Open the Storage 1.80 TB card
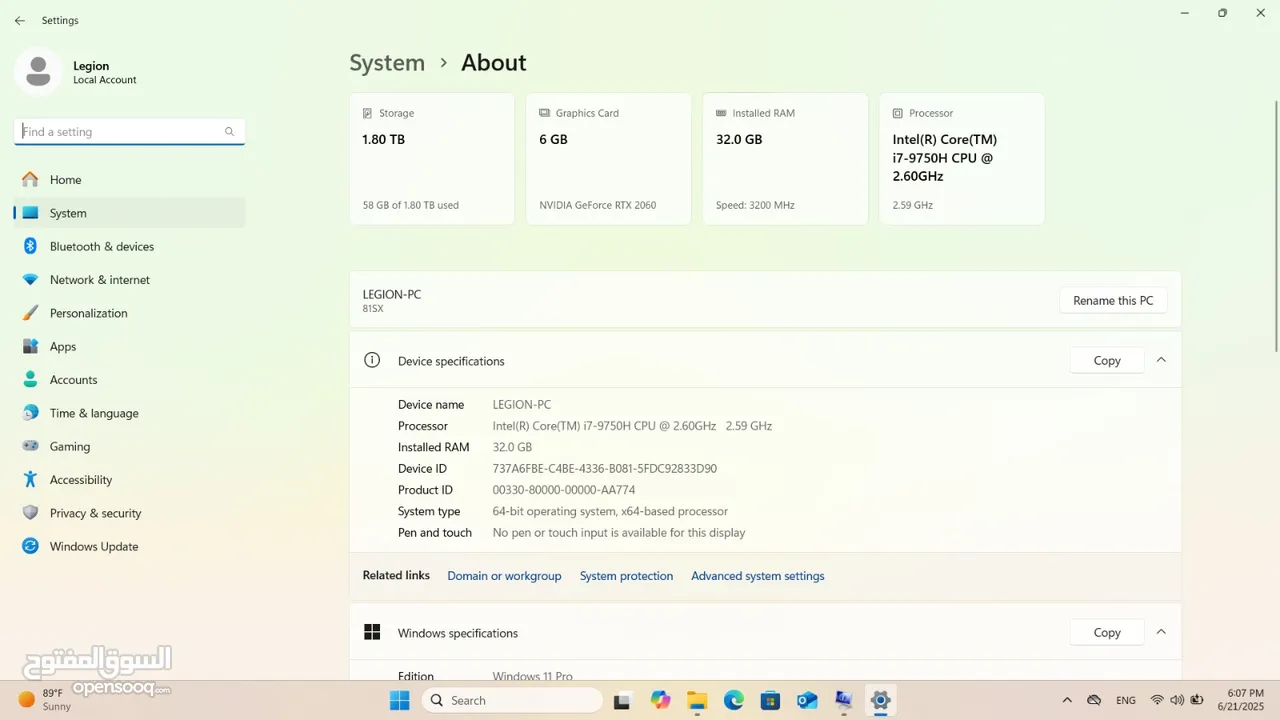1280x720 pixels. [432, 159]
